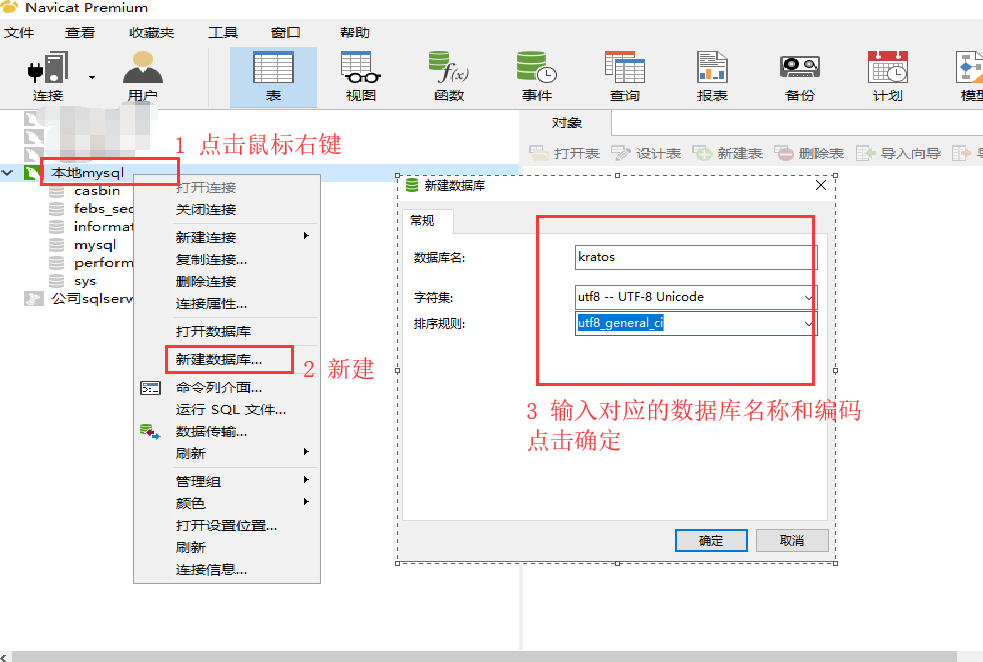This screenshot has width=983, height=662.
Task: Open the Model (模型) toolbar icon
Action: pyautogui.click(x=970, y=77)
